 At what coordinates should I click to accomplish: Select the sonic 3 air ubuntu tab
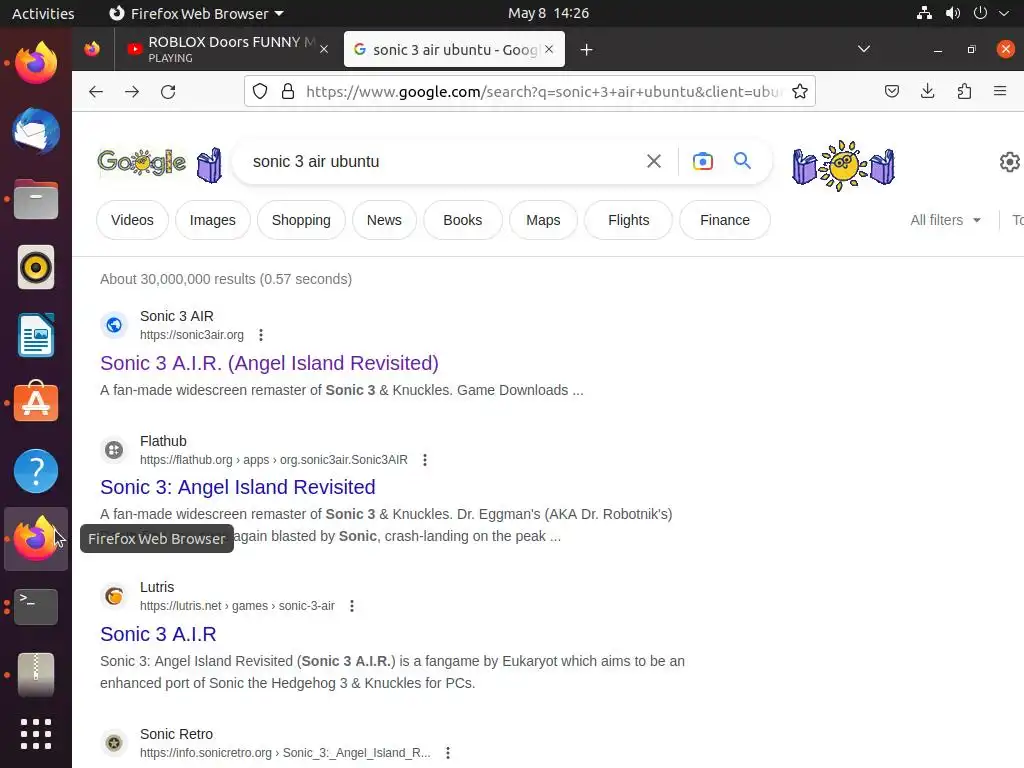point(454,49)
